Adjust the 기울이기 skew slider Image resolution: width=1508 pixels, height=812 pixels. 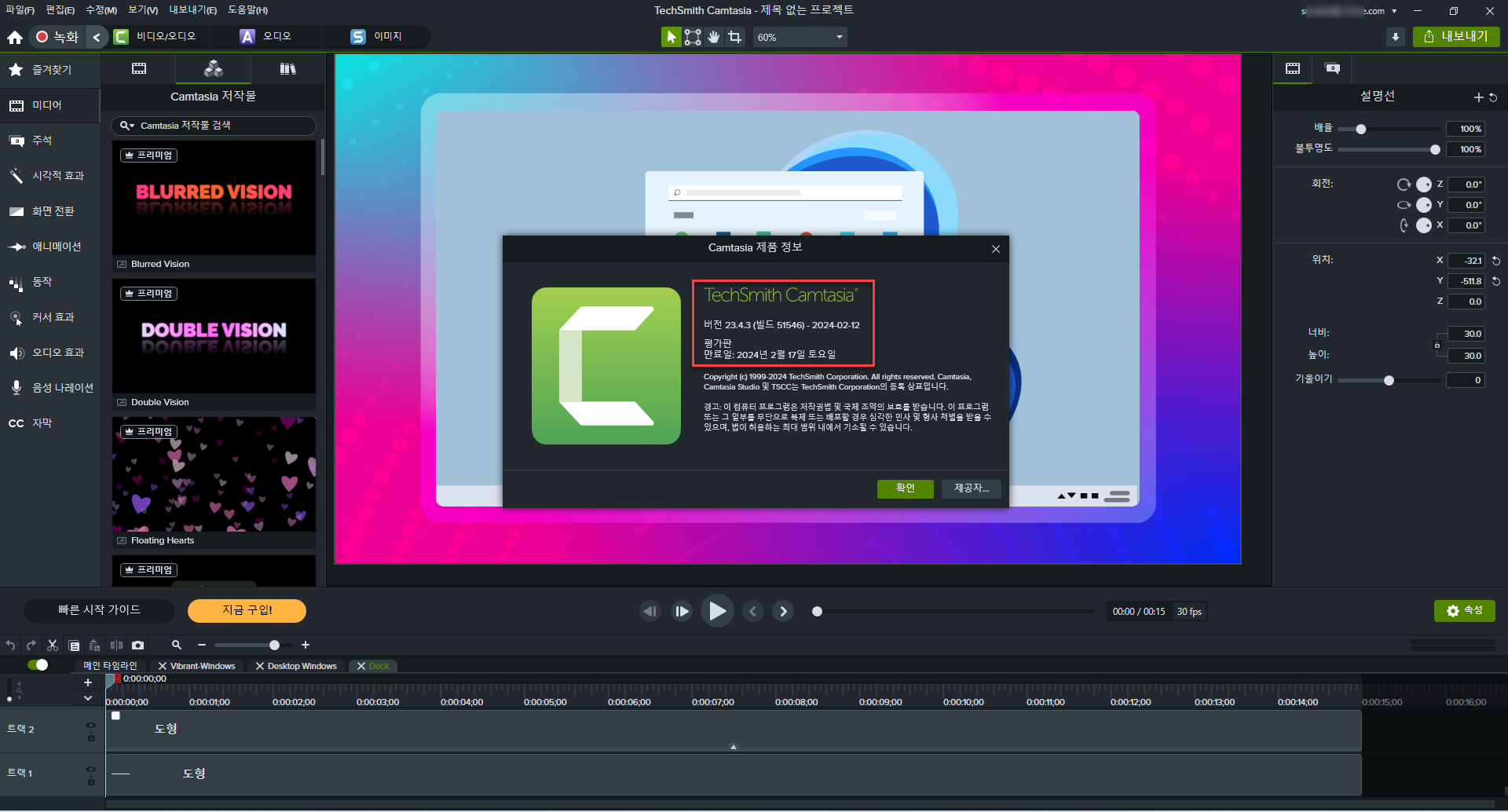[1389, 380]
